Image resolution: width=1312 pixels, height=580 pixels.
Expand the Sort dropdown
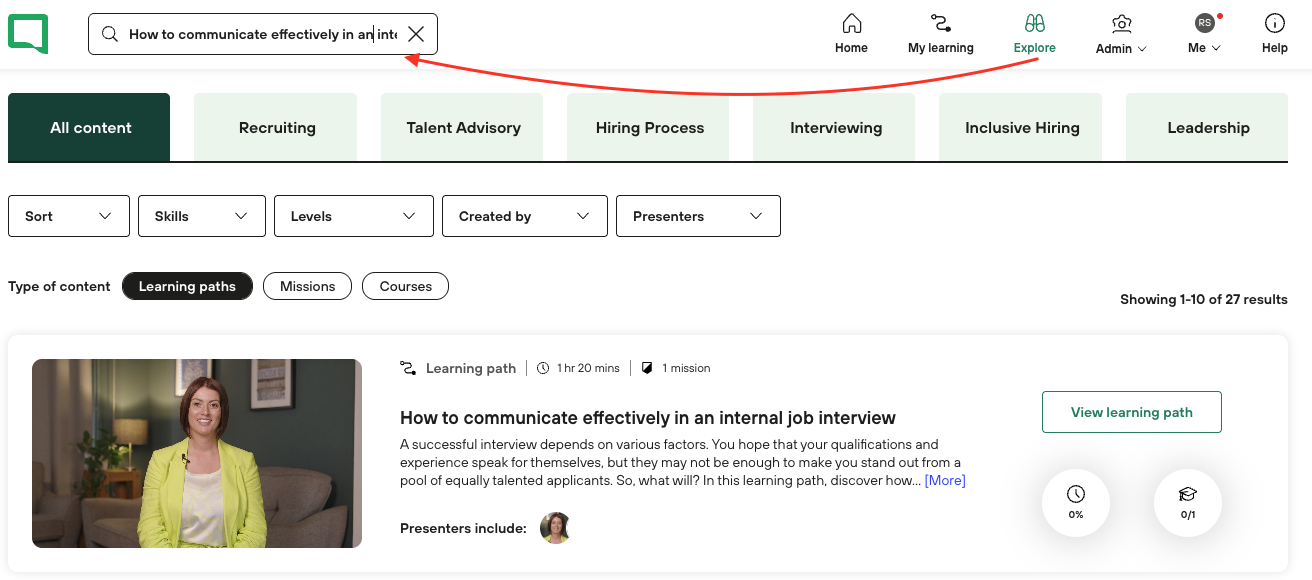point(69,216)
